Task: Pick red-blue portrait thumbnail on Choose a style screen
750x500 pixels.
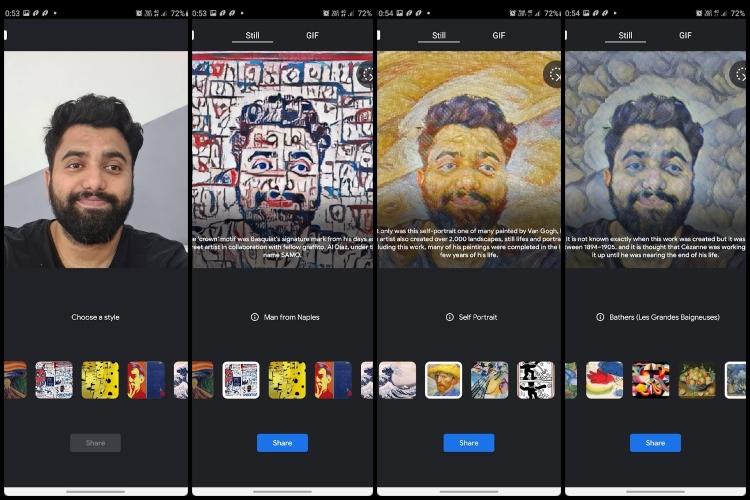Action: click(146, 380)
